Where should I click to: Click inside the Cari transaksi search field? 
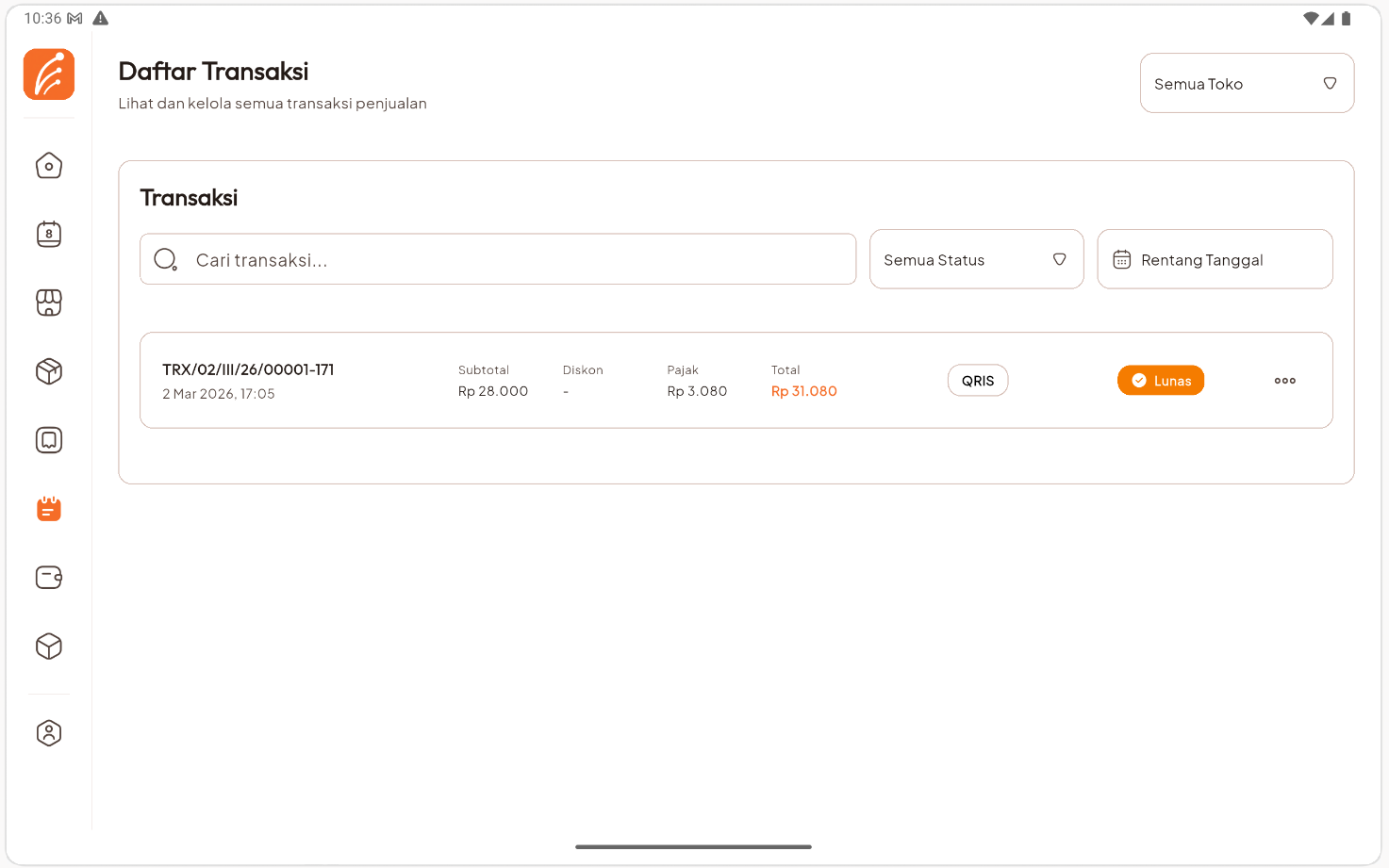coord(498,258)
